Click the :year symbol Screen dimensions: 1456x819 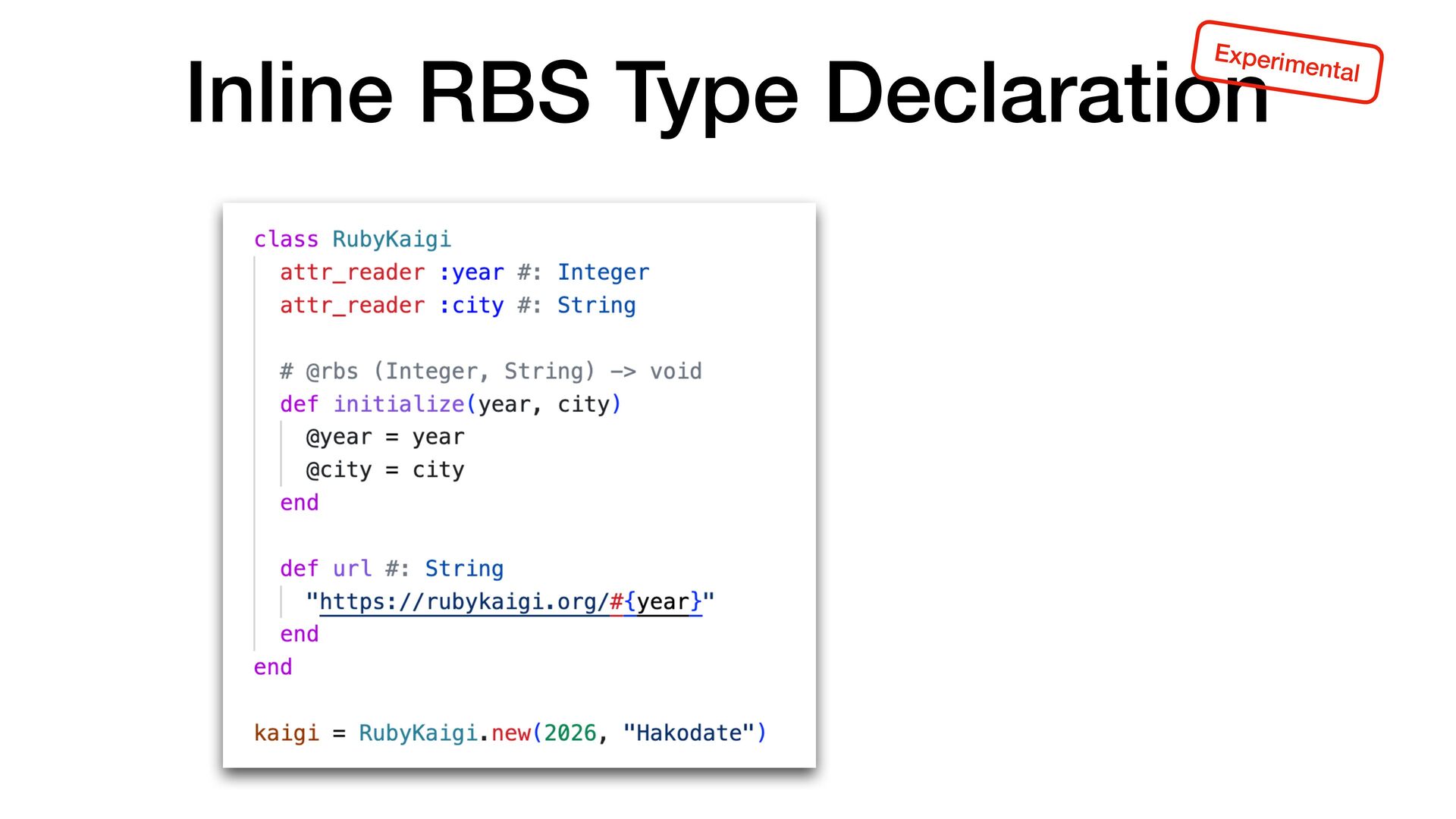[x=471, y=272]
